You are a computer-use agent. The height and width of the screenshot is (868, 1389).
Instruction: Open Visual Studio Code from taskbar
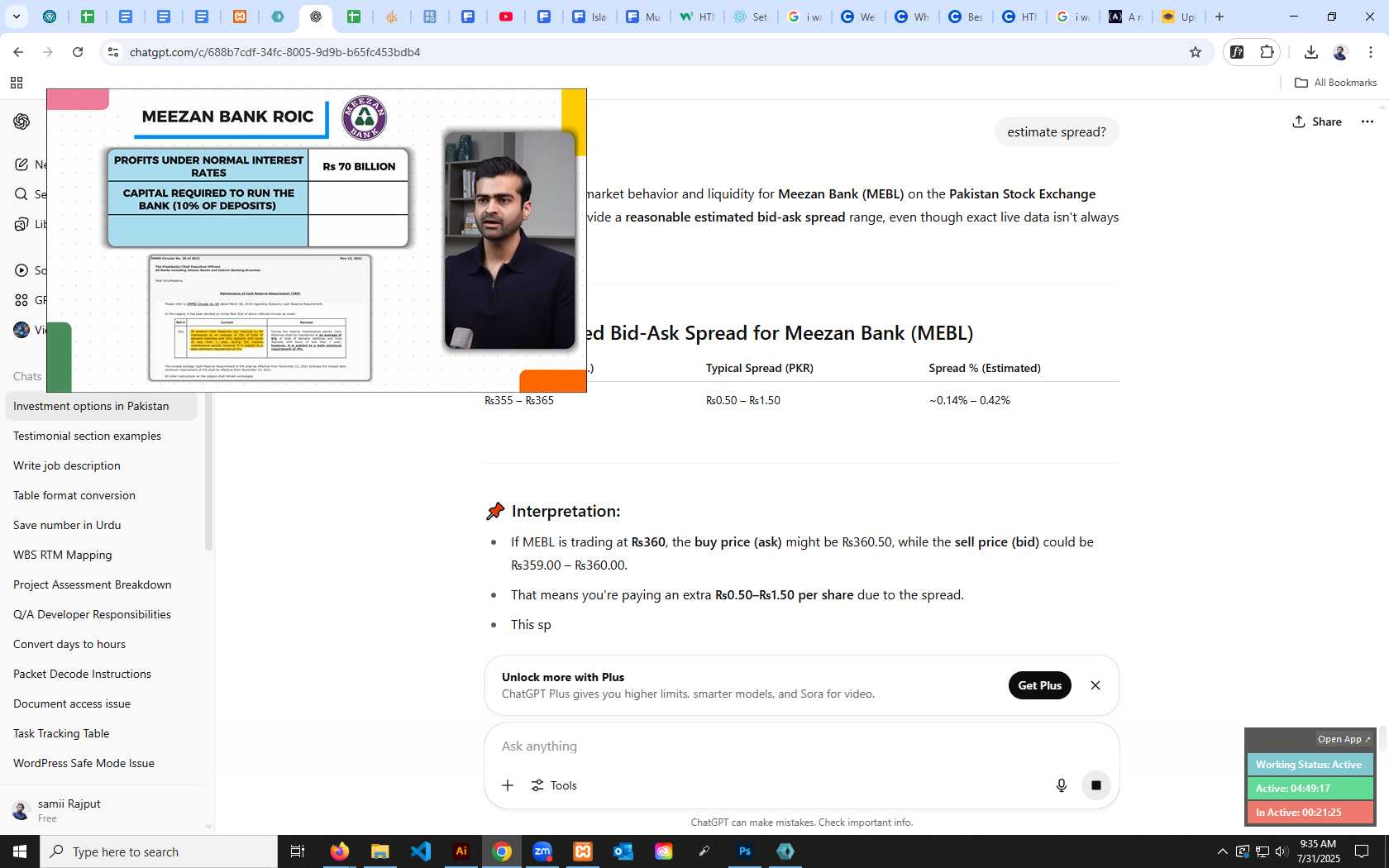tap(420, 851)
